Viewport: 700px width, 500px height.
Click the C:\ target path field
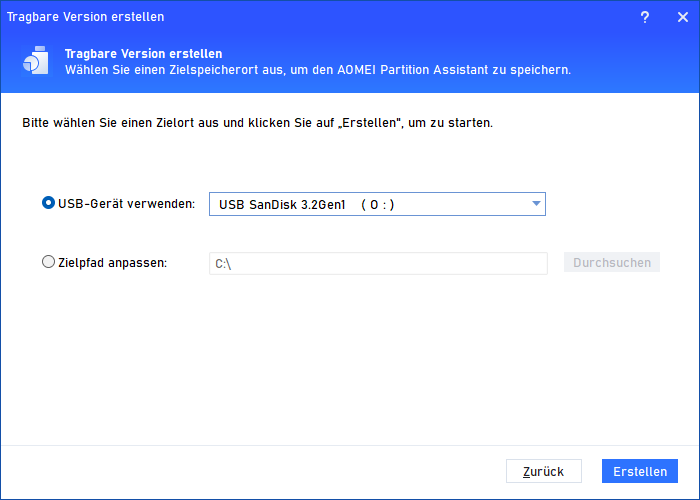(x=377, y=264)
